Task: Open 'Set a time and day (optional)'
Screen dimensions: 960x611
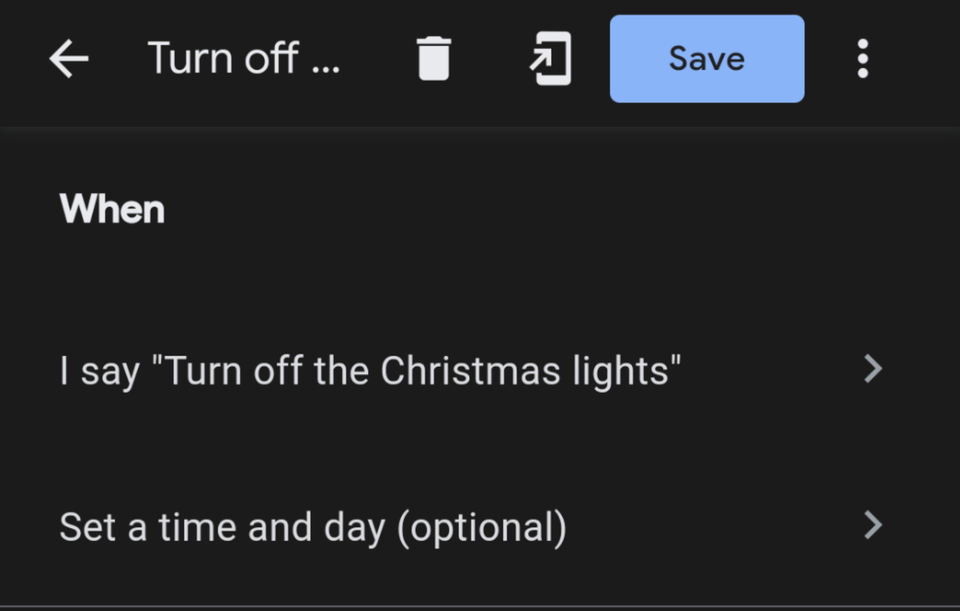Action: pos(471,527)
